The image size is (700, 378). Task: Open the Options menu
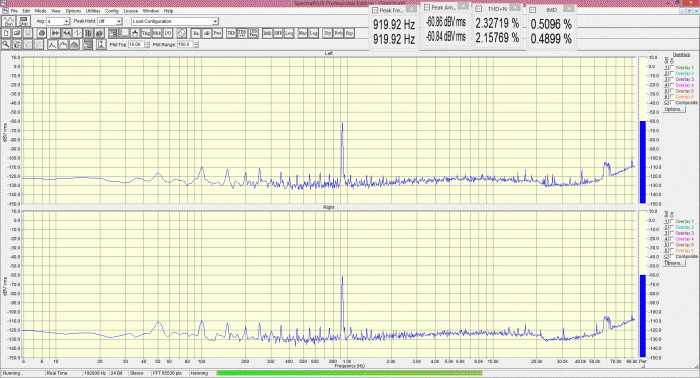pyautogui.click(x=73, y=11)
